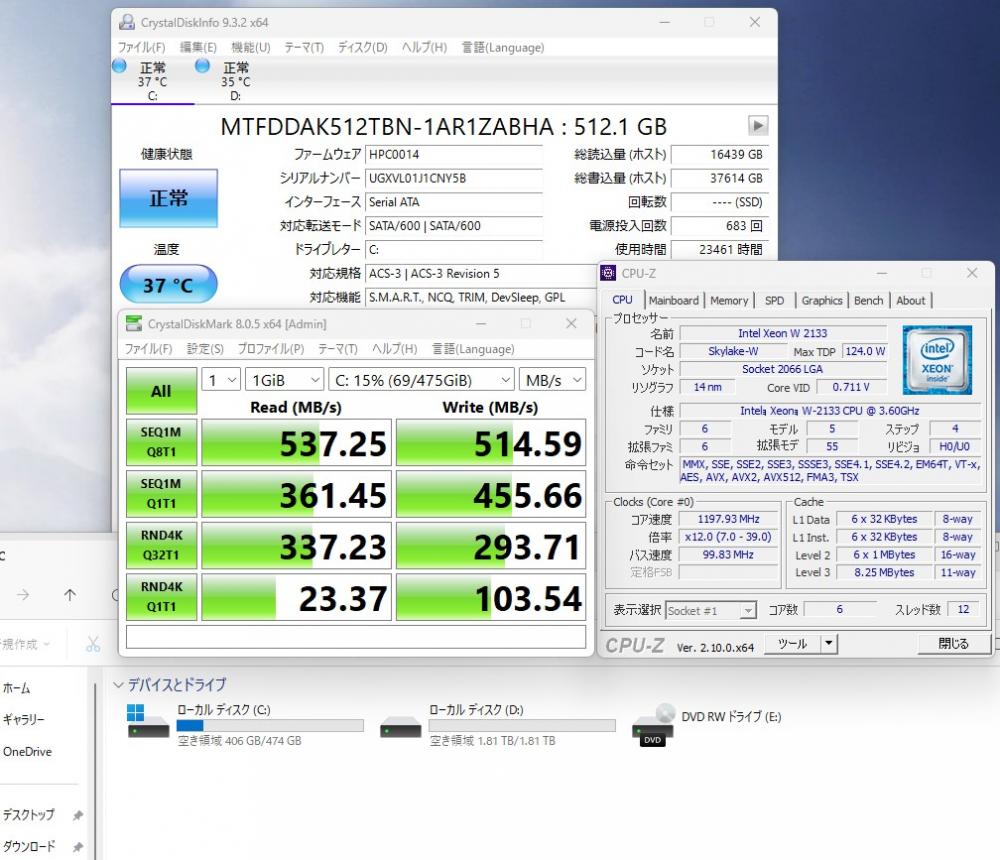Click the 37 °C temperature button in CrystalDiskInfo

coord(168,285)
